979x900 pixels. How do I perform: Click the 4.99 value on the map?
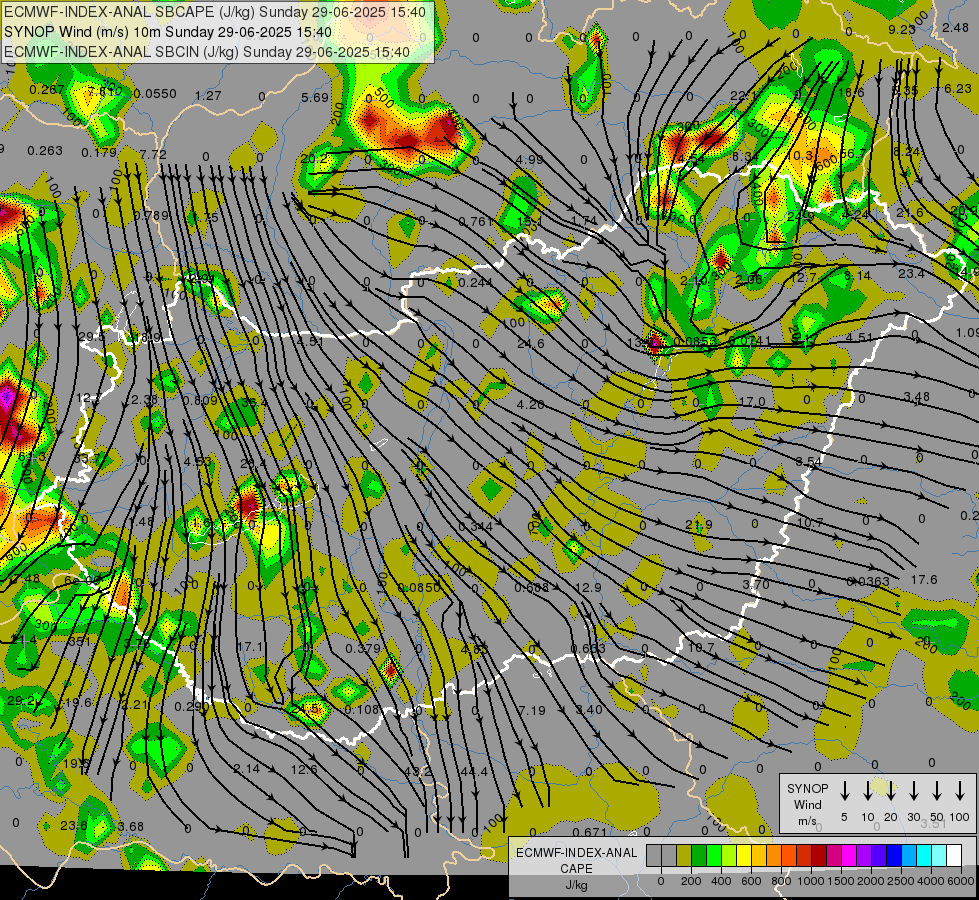(529, 160)
